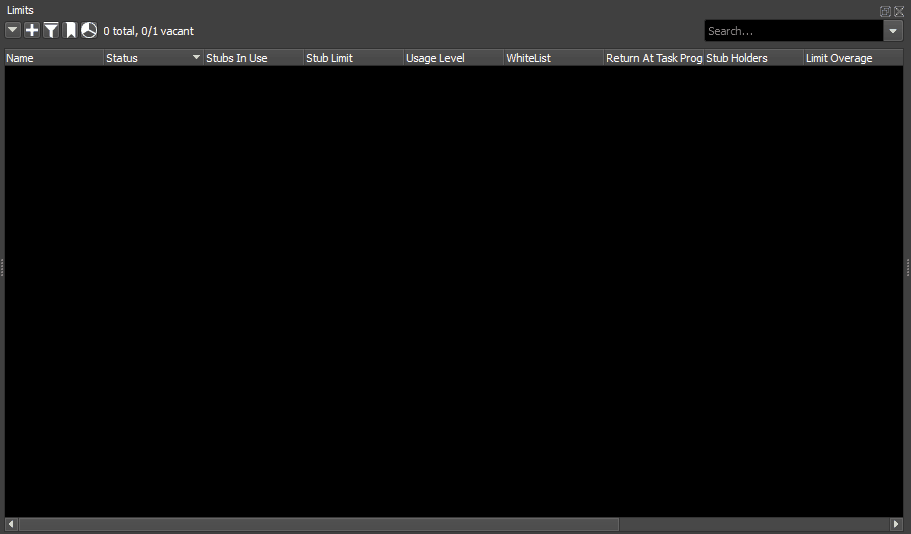Click Return At Task Progress header

click(x=654, y=58)
